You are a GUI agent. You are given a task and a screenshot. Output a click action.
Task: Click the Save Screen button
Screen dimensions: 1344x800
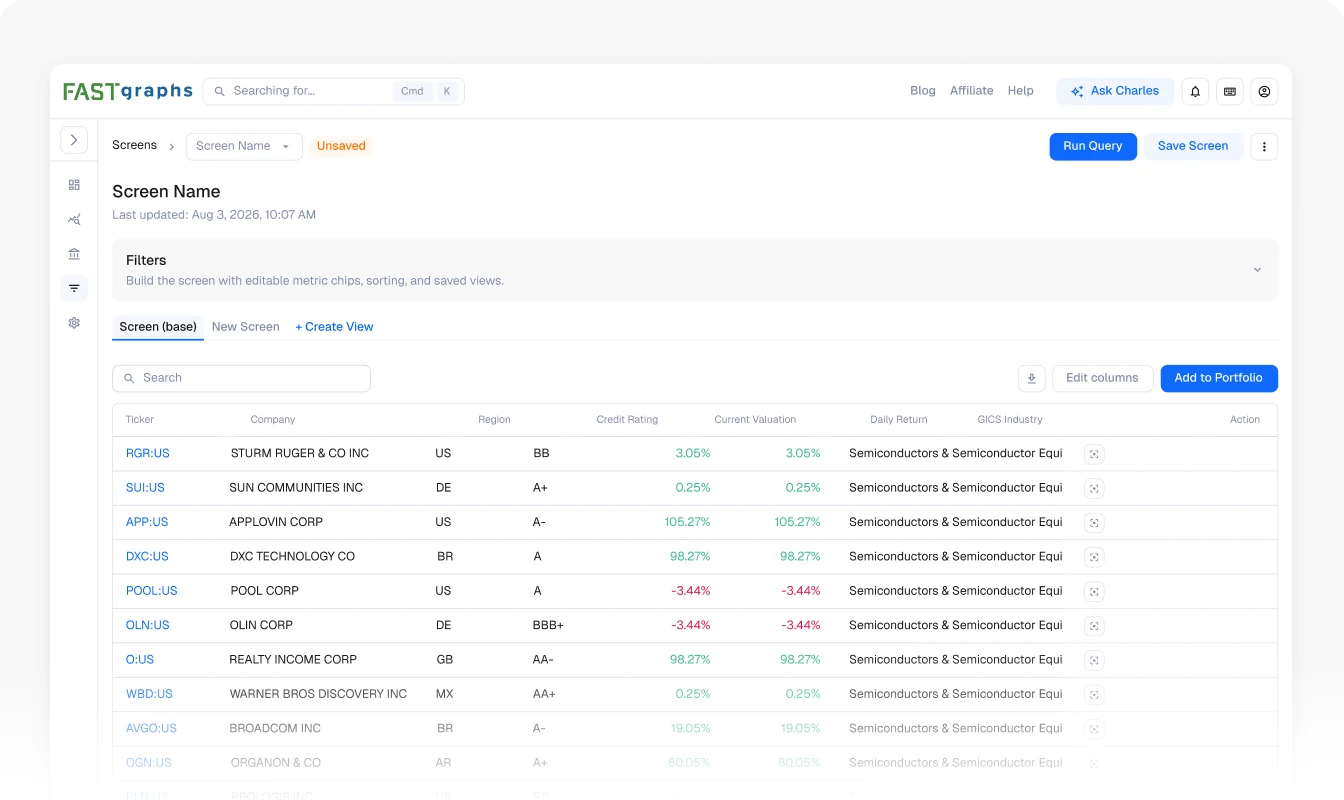tap(1193, 146)
